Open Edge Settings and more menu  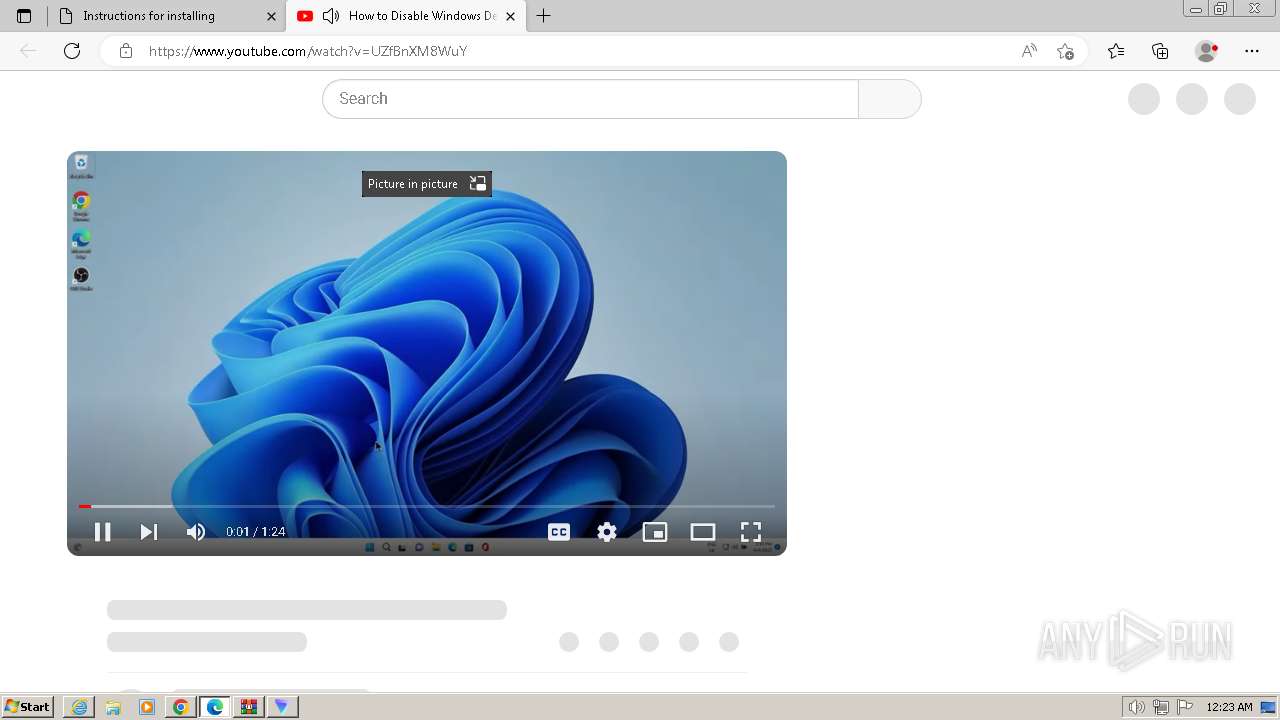[1252, 51]
